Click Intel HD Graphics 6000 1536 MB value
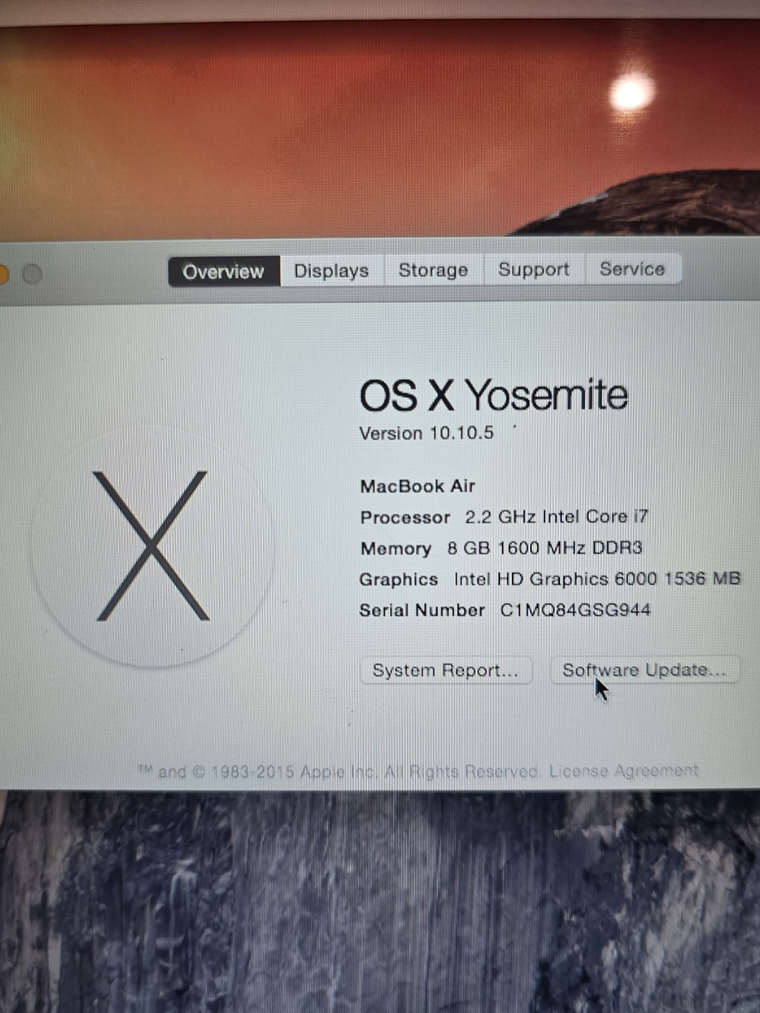The image size is (760, 1013). tap(597, 579)
